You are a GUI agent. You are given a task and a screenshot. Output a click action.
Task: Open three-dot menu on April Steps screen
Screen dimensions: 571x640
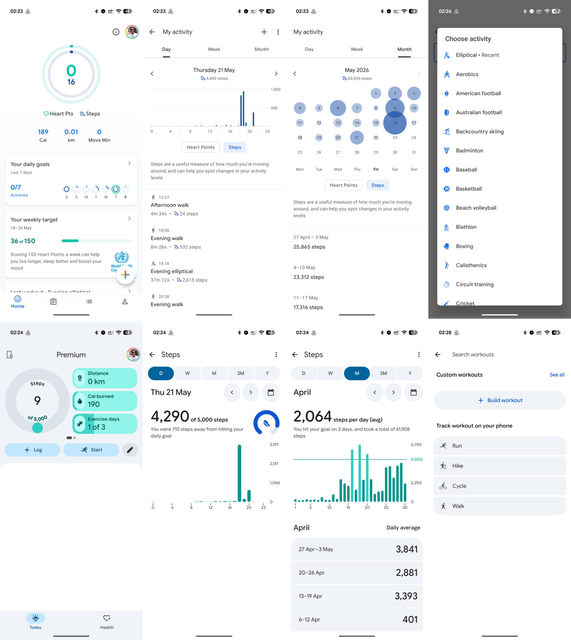[x=419, y=355]
